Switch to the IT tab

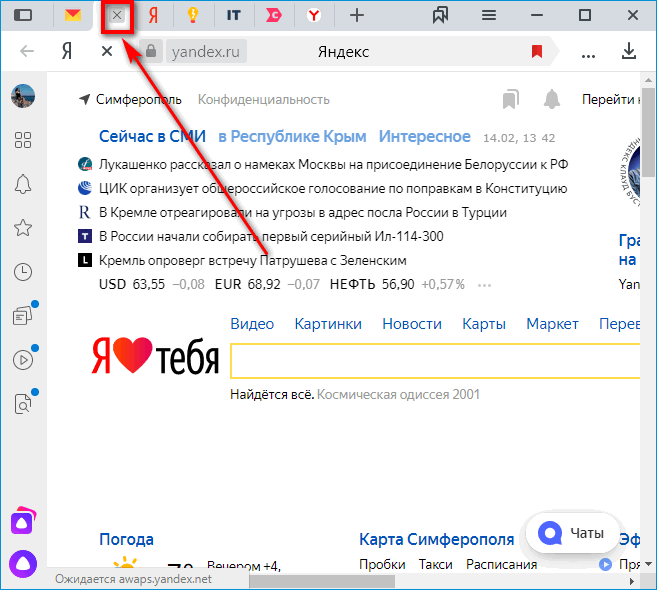(x=233, y=16)
